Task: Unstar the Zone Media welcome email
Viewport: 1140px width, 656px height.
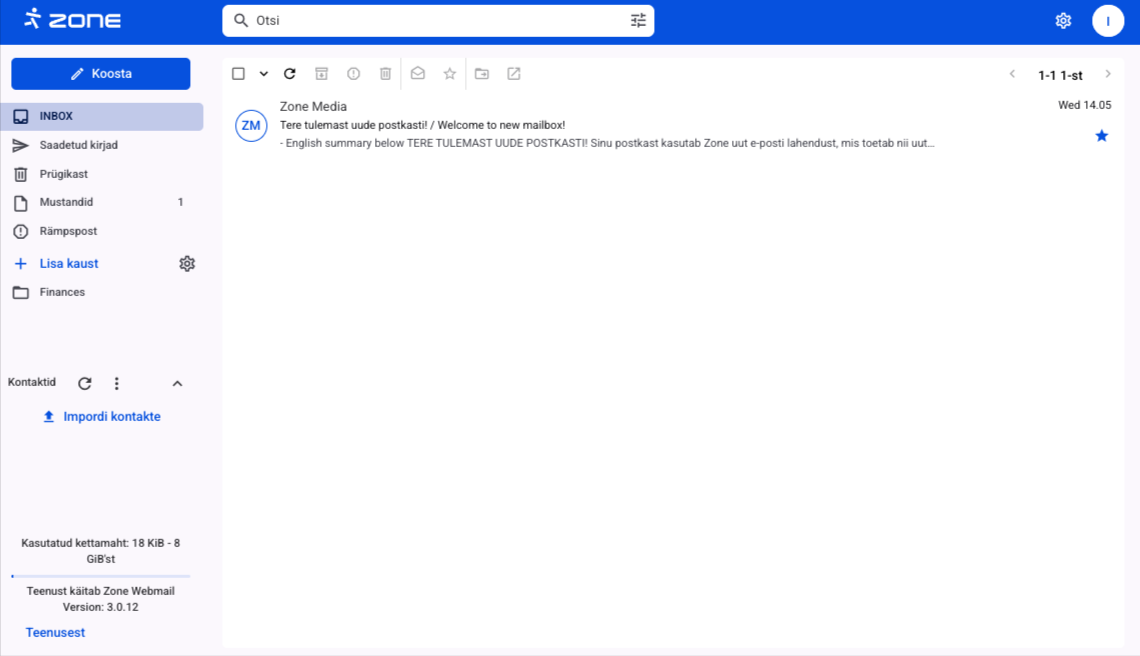Action: 1101,136
